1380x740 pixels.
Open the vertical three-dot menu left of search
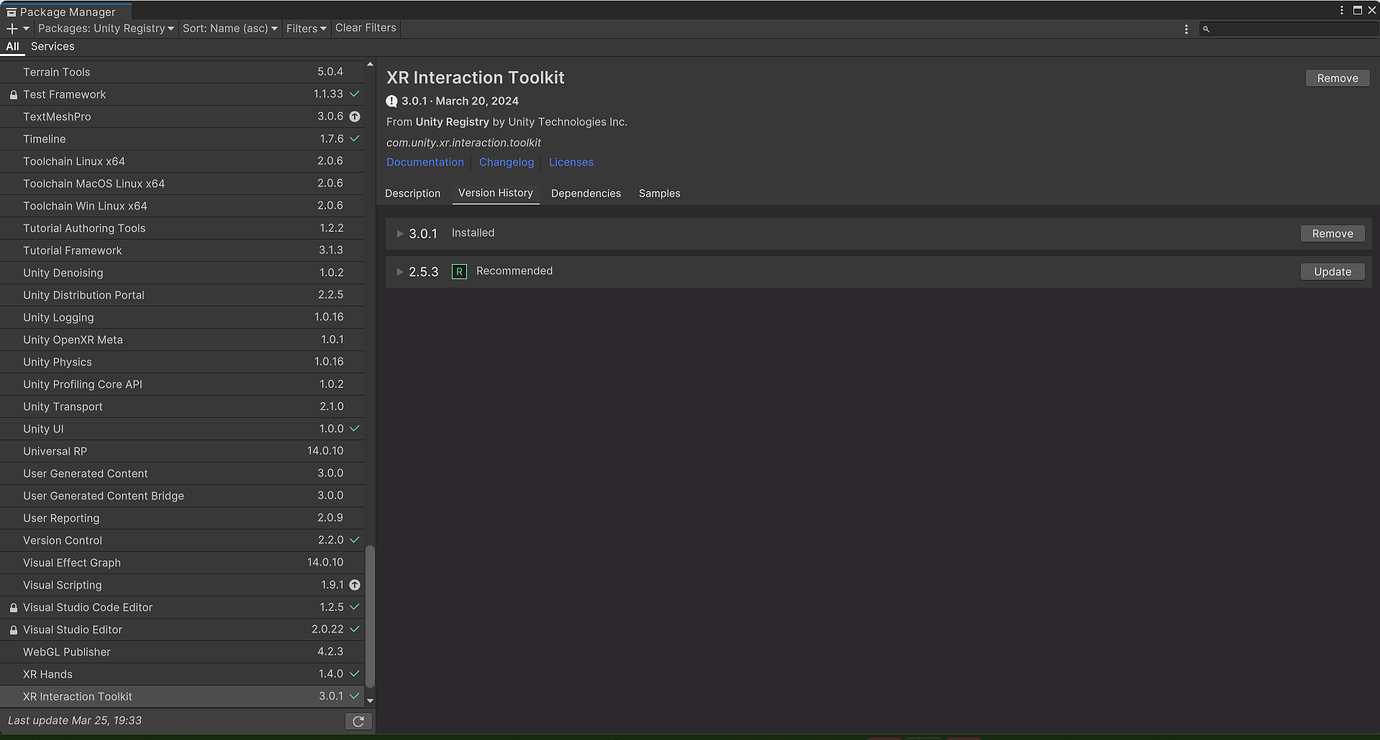pyautogui.click(x=1186, y=28)
